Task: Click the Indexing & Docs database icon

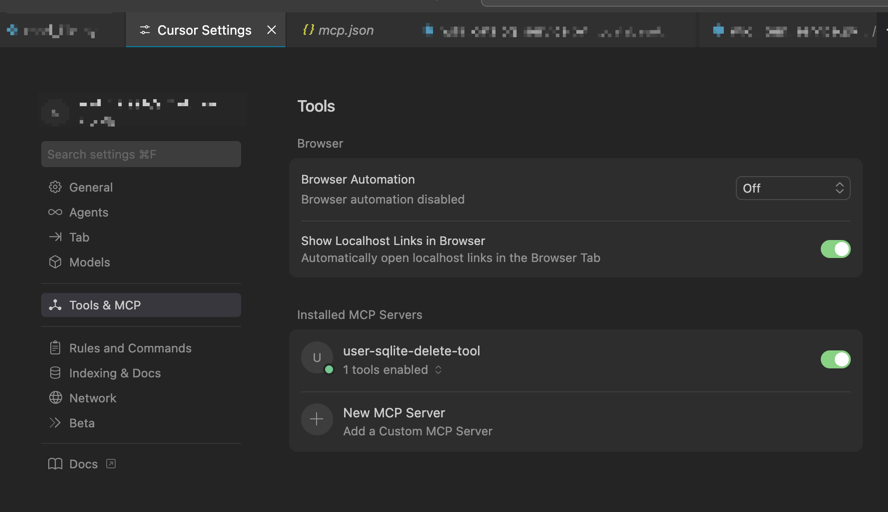Action: [x=55, y=373]
